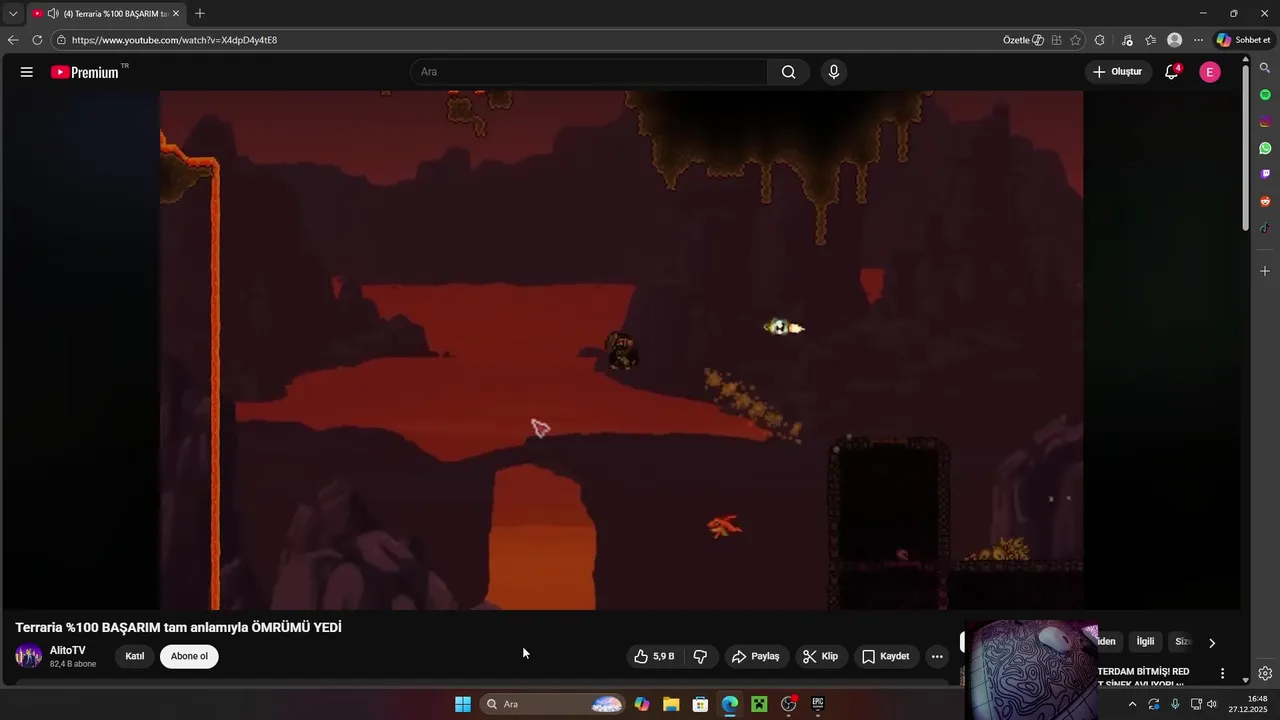Open File Explorer from taskbar
The image size is (1280, 720).
pyautogui.click(x=671, y=704)
